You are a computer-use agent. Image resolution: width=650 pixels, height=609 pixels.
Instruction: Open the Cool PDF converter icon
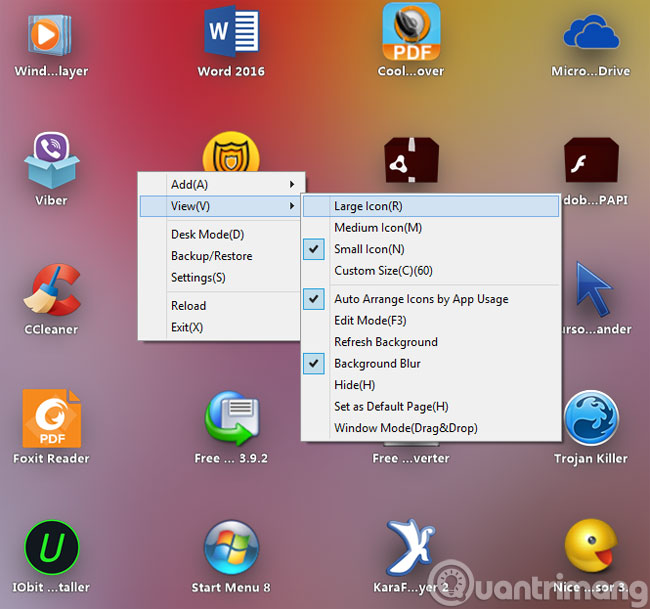tap(411, 32)
